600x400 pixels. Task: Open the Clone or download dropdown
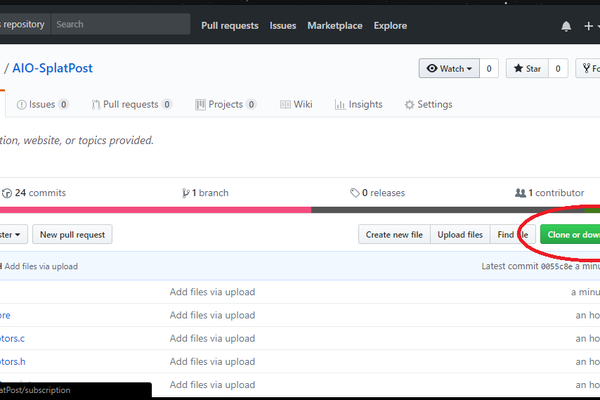570,234
